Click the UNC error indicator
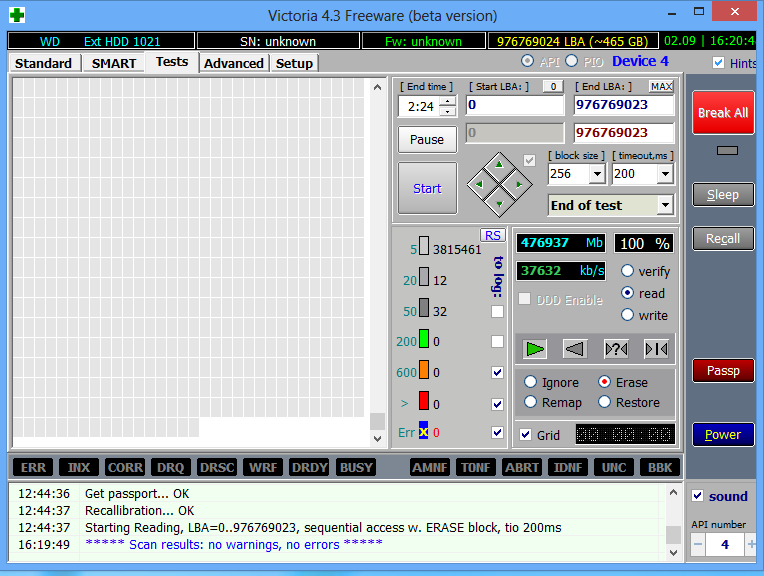The width and height of the screenshot is (764, 576). pyautogui.click(x=614, y=467)
